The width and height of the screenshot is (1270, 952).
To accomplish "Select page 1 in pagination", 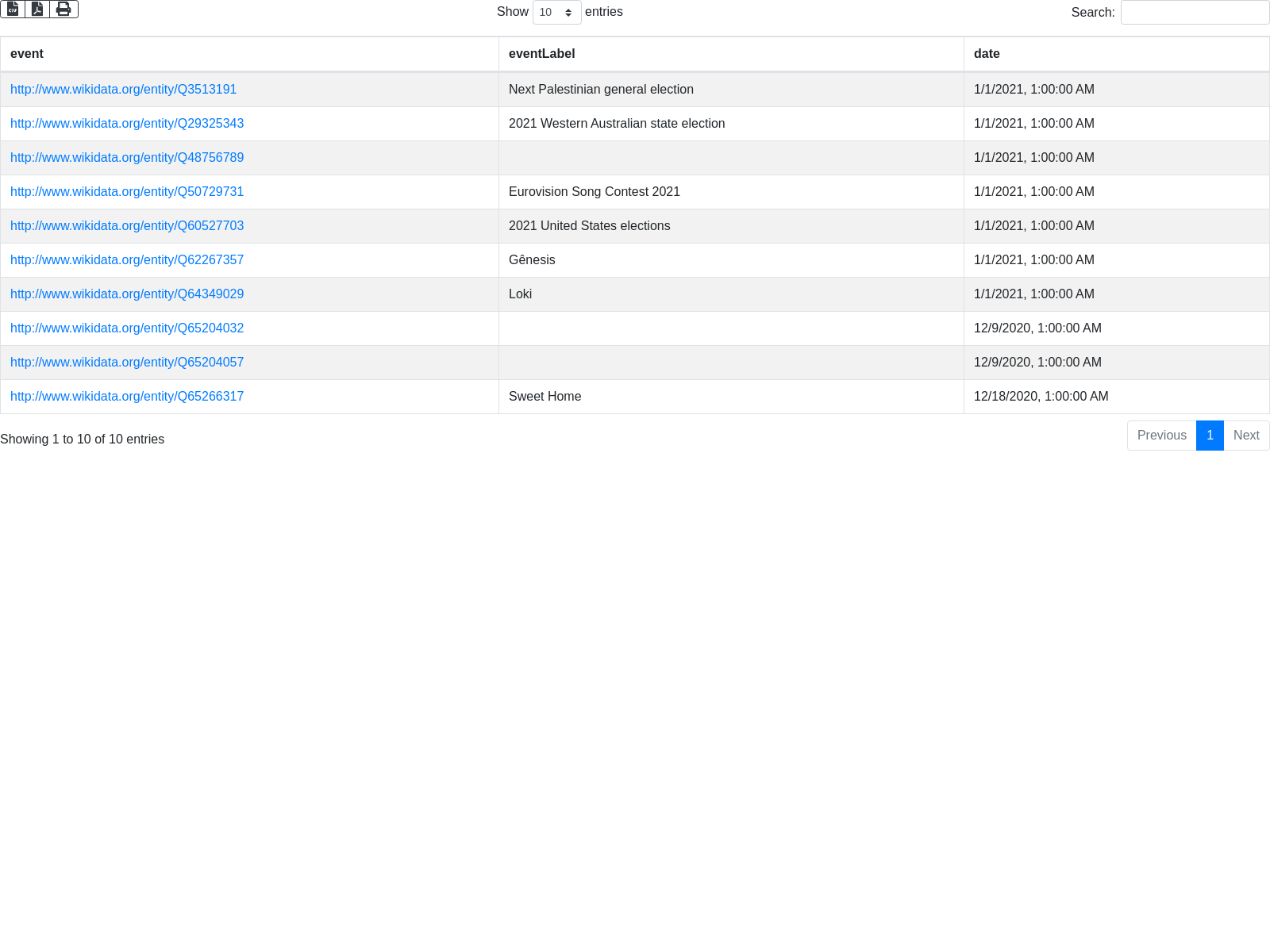I will tap(1210, 436).
